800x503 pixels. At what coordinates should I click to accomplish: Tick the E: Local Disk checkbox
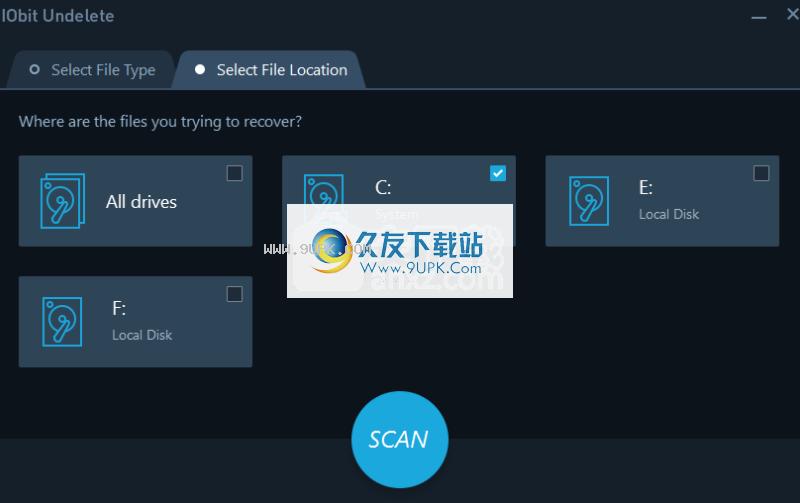pyautogui.click(x=761, y=173)
